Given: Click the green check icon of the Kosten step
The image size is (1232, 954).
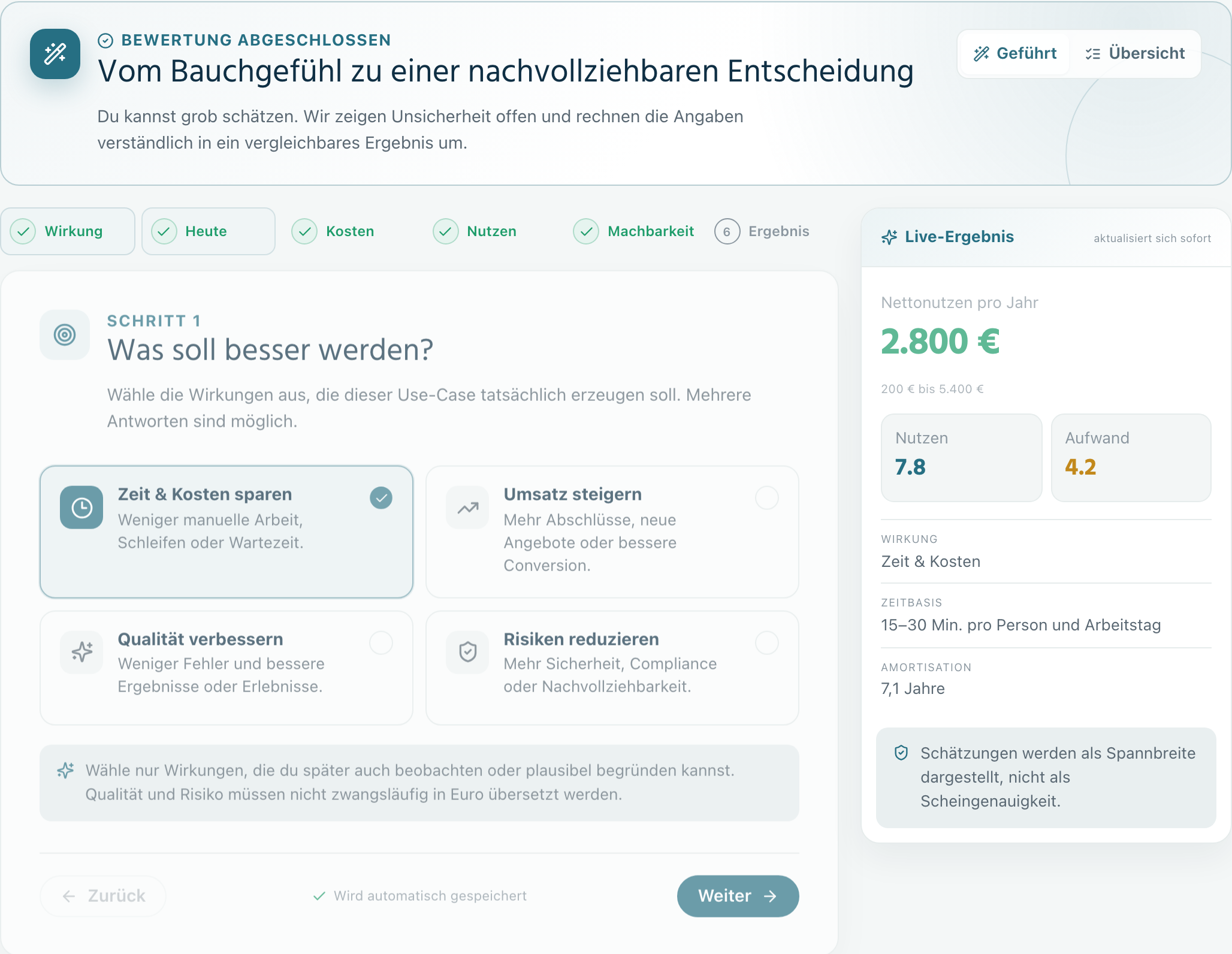Looking at the screenshot, I should click(304, 231).
